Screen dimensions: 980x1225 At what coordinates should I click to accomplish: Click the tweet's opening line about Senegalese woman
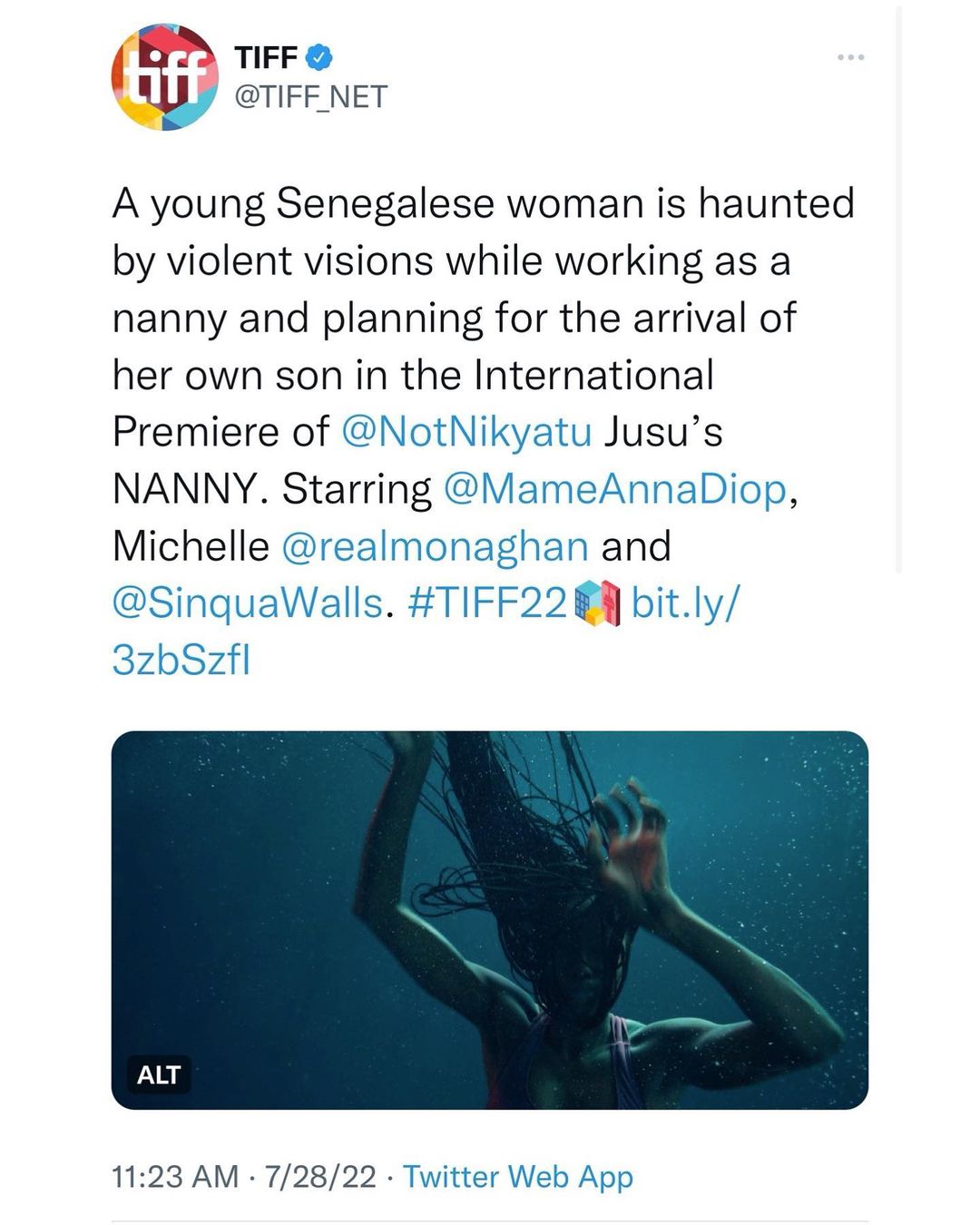click(x=483, y=203)
